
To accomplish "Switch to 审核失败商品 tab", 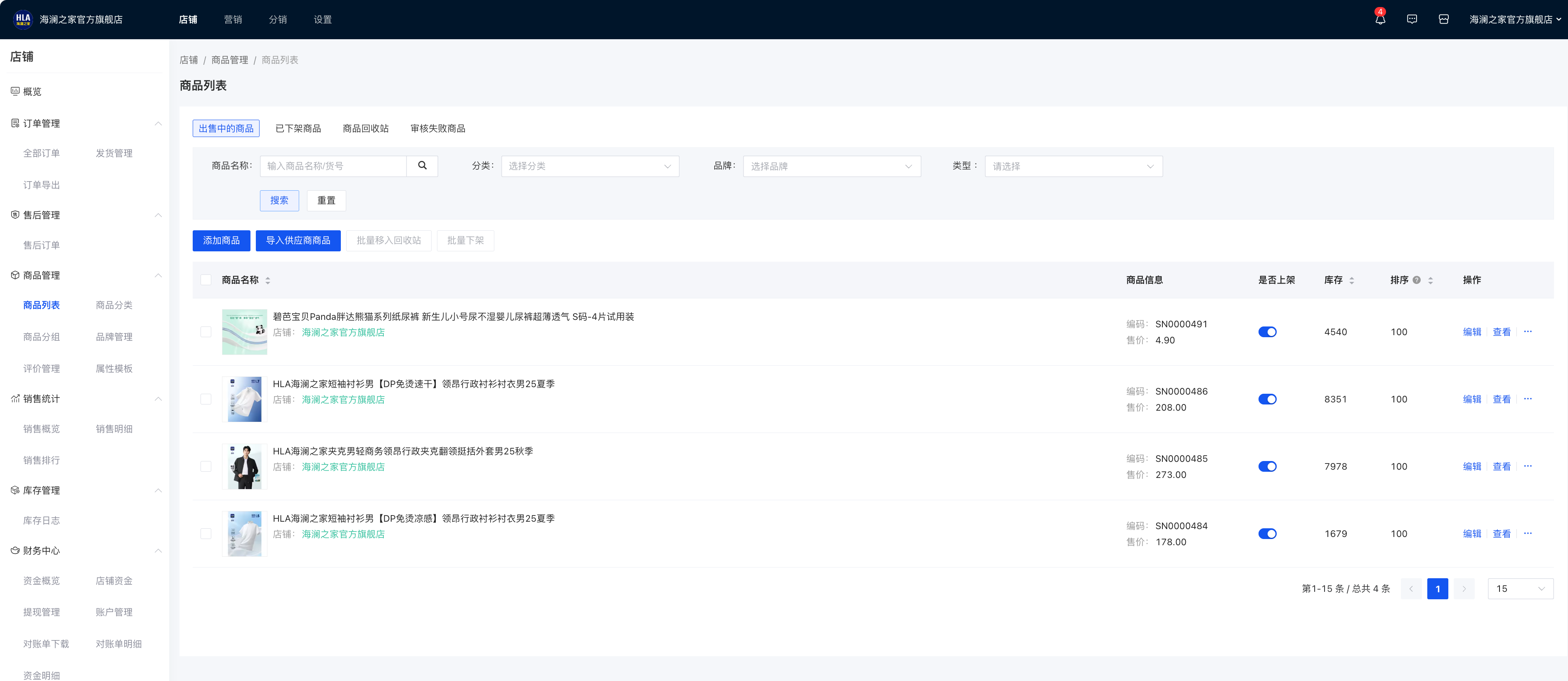I will (438, 128).
